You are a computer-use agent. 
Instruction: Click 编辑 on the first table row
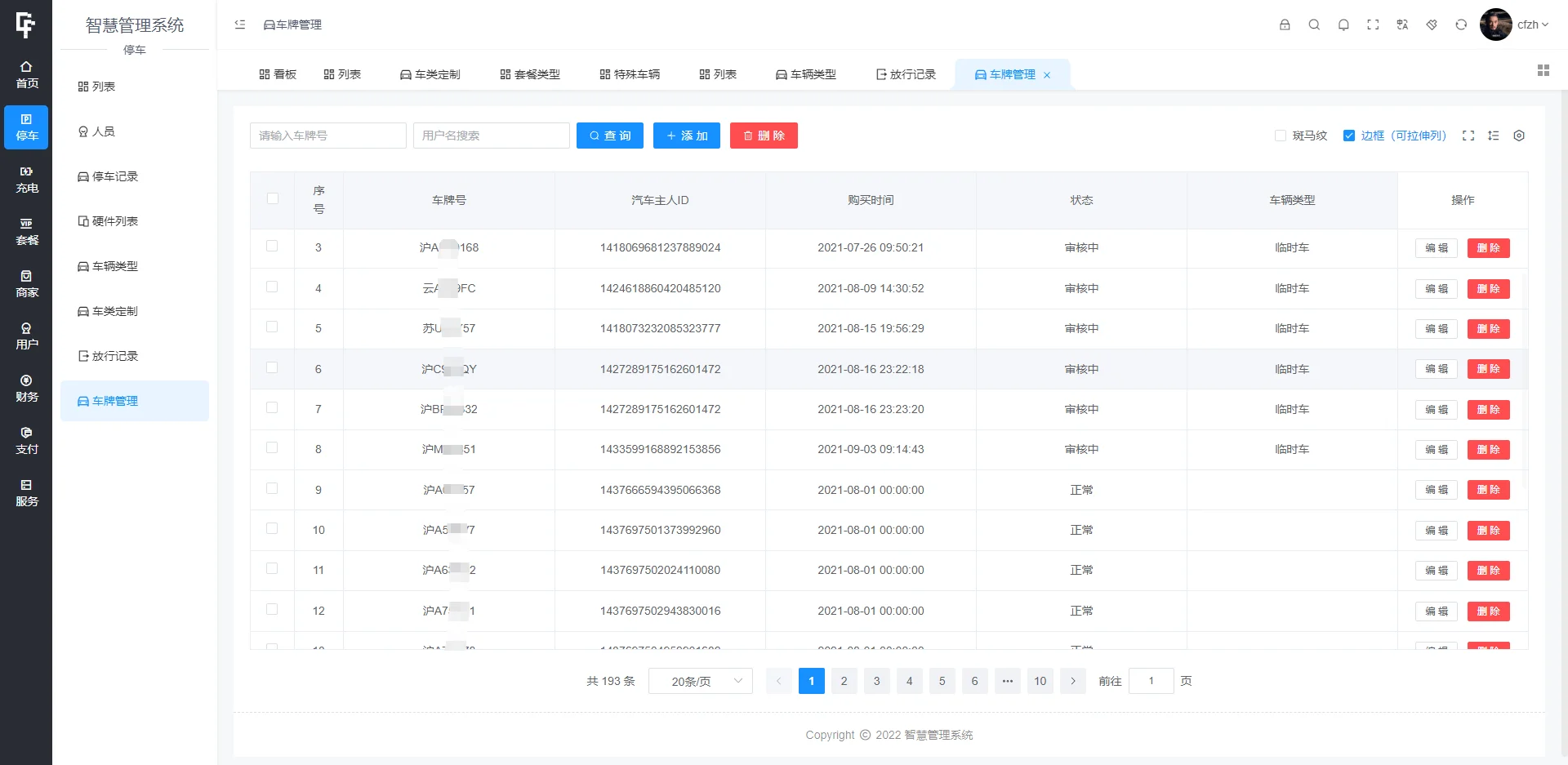[1436, 247]
